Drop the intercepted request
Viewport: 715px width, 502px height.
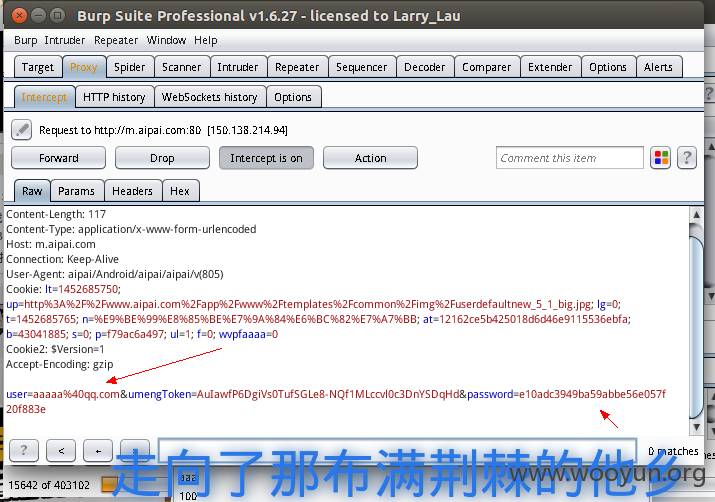[162, 158]
